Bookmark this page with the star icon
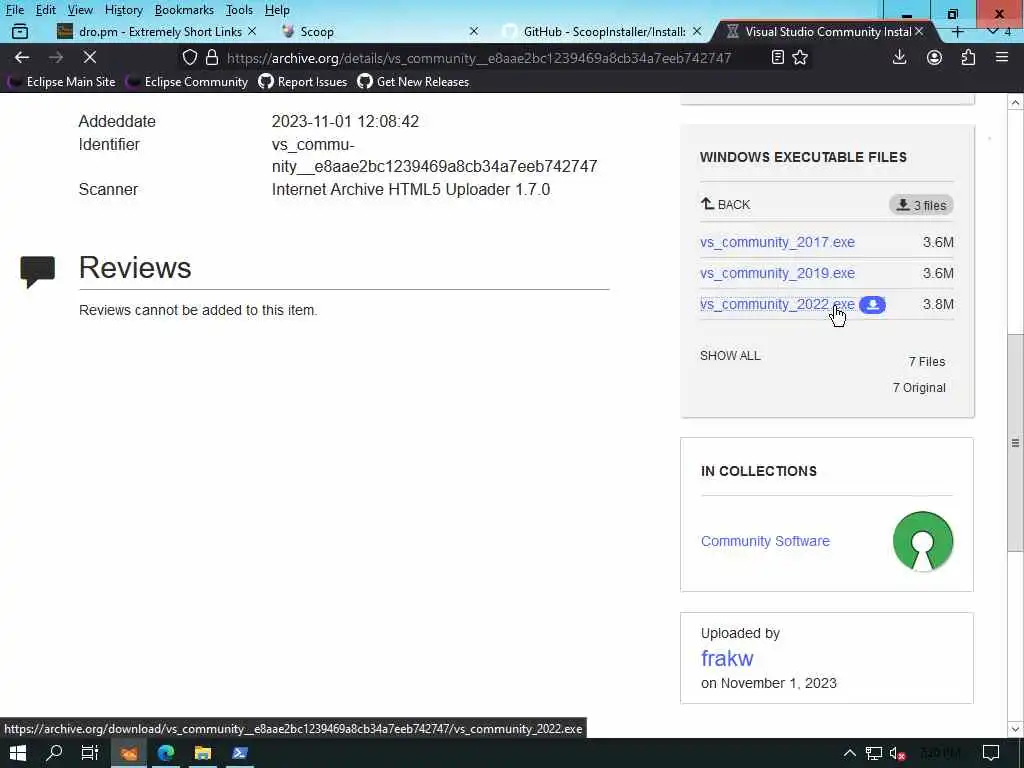This screenshot has width=1024, height=768. (800, 57)
